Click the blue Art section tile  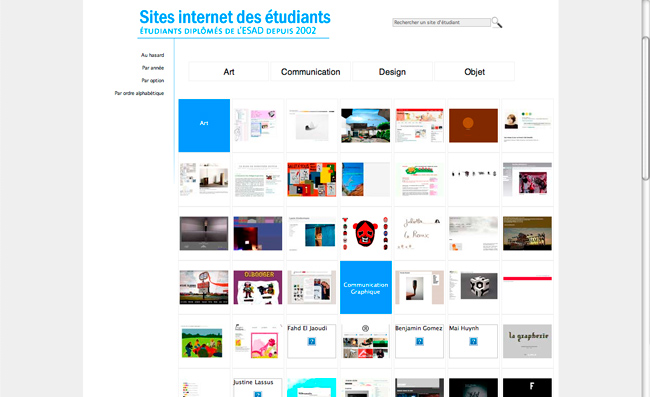coord(204,125)
